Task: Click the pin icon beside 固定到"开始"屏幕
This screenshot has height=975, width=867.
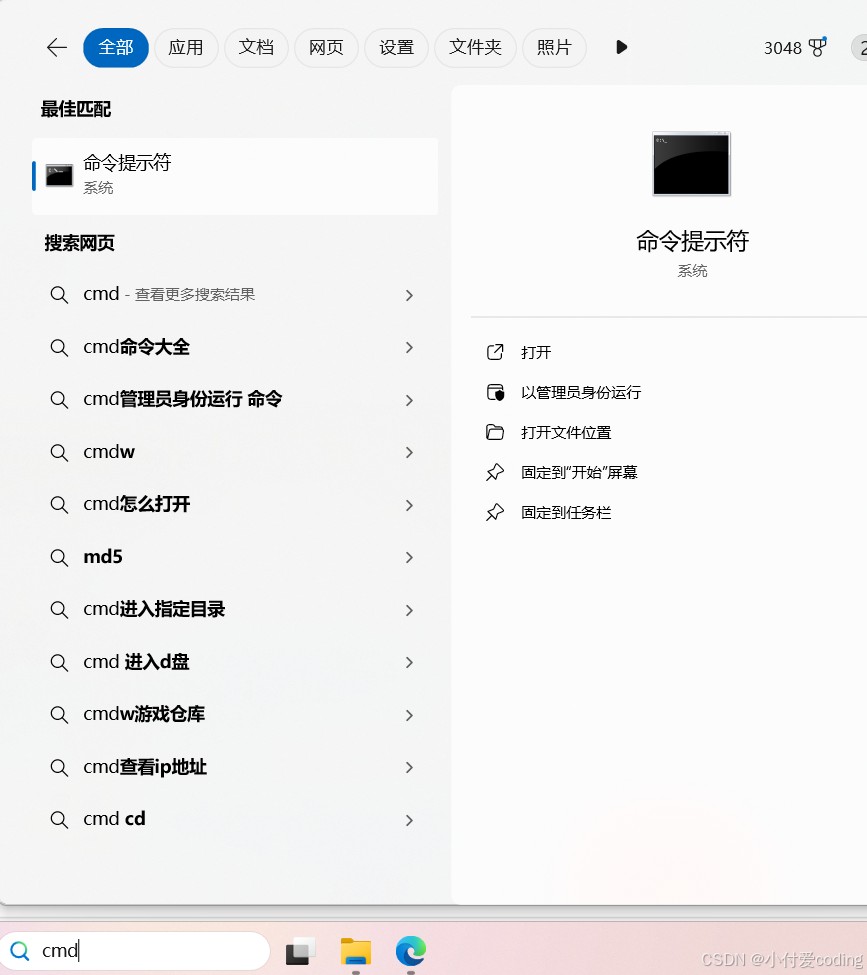Action: (x=495, y=473)
